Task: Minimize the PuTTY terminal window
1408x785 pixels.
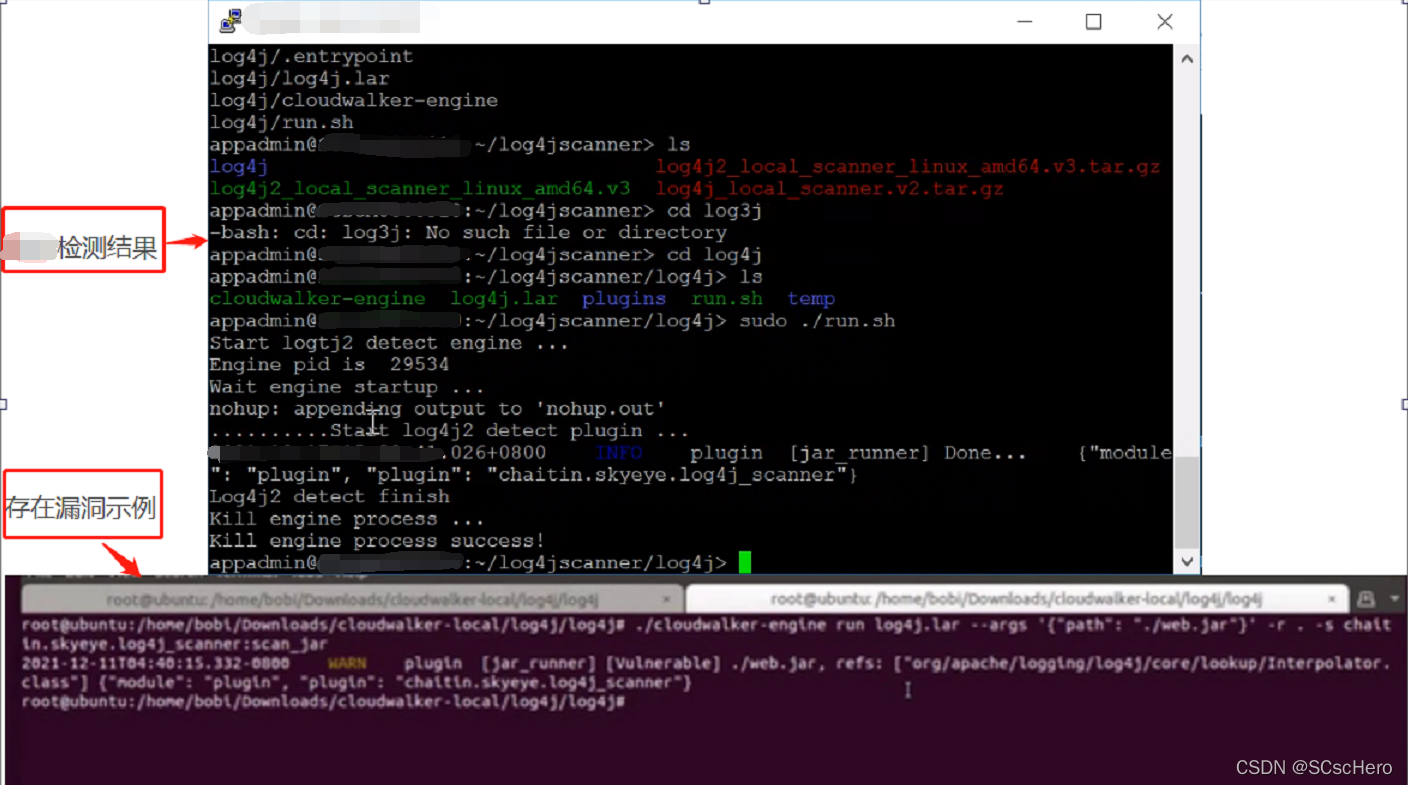Action: tap(1024, 22)
